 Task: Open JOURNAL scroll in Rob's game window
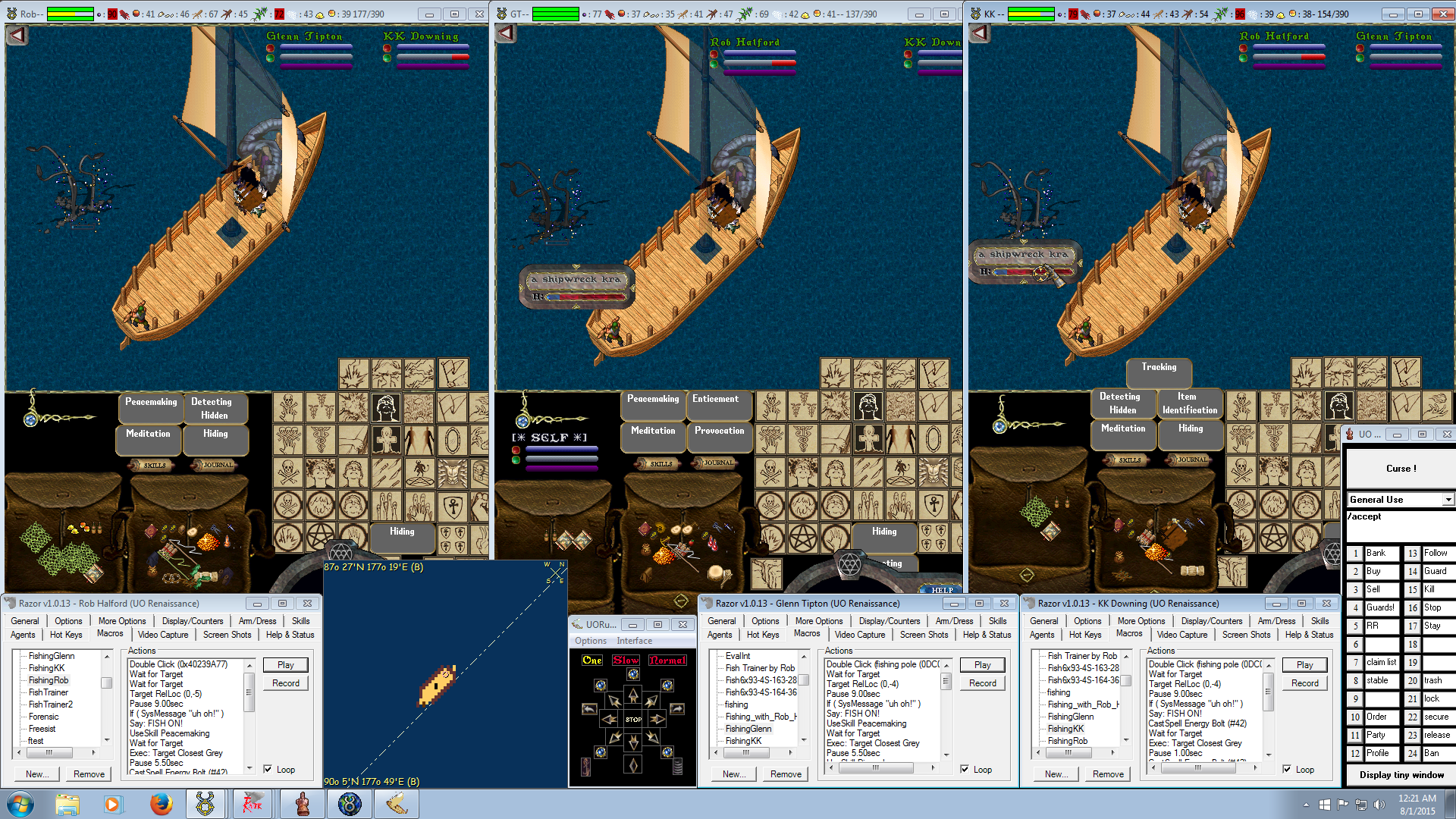[x=218, y=464]
